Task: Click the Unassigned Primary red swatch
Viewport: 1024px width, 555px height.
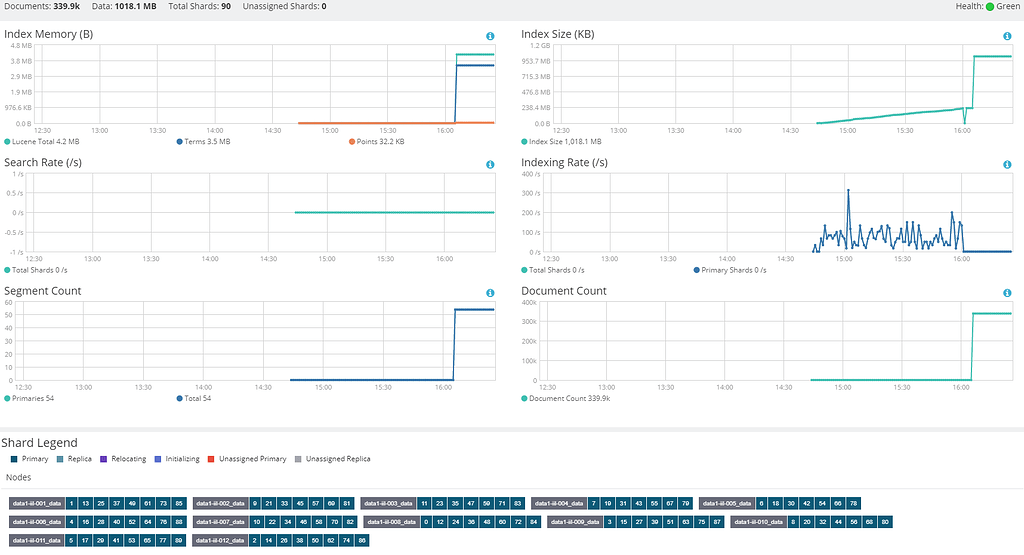Action: pos(211,459)
